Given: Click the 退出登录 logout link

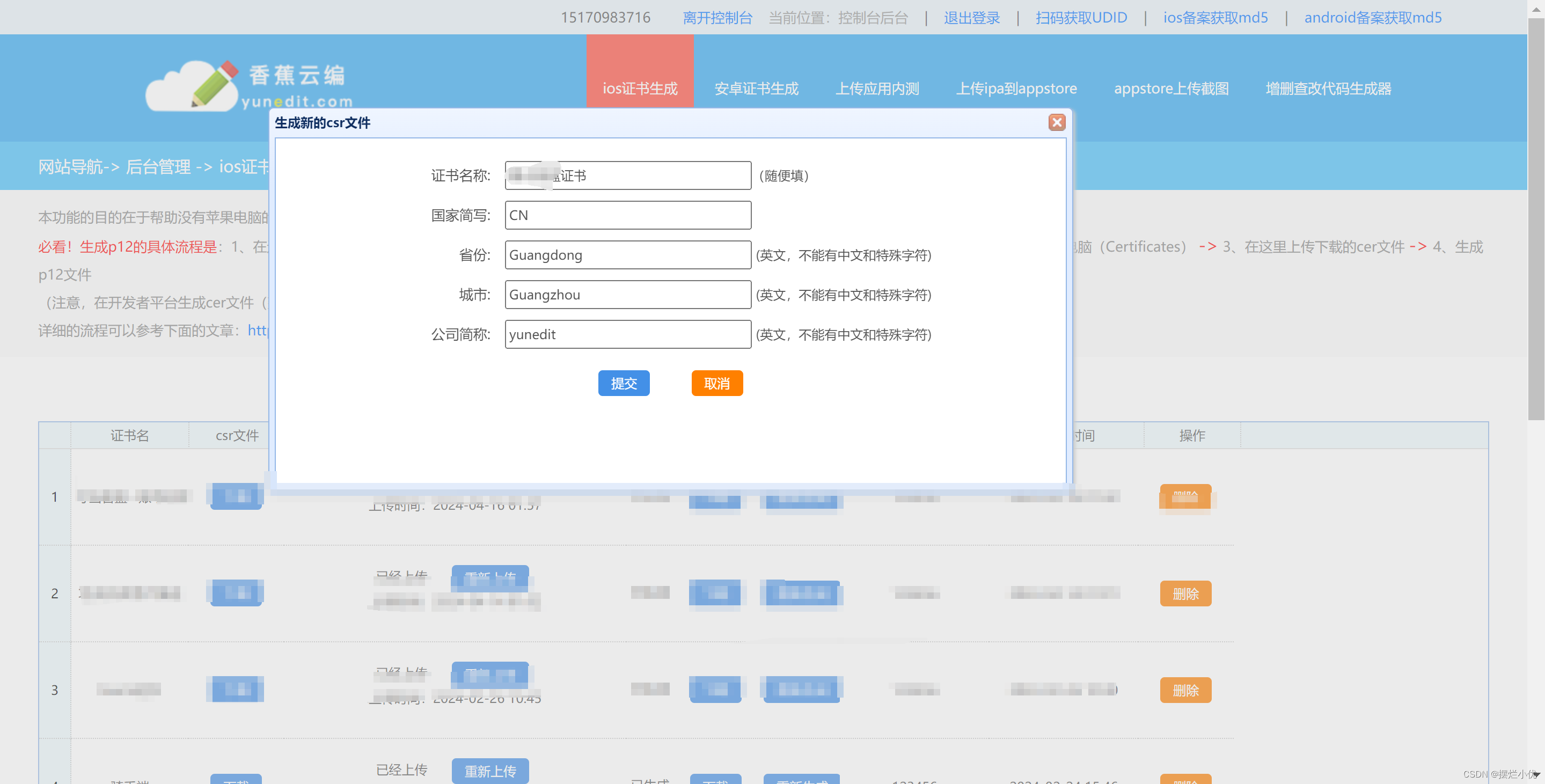Looking at the screenshot, I should click(972, 17).
